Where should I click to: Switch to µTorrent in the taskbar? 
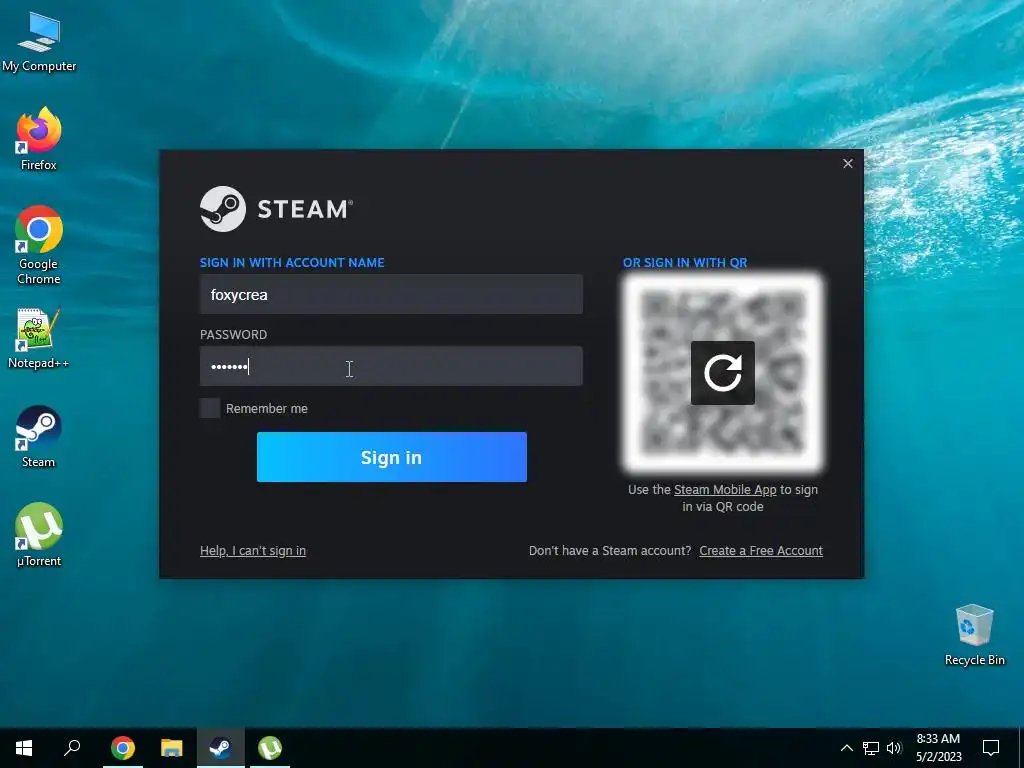click(270, 748)
